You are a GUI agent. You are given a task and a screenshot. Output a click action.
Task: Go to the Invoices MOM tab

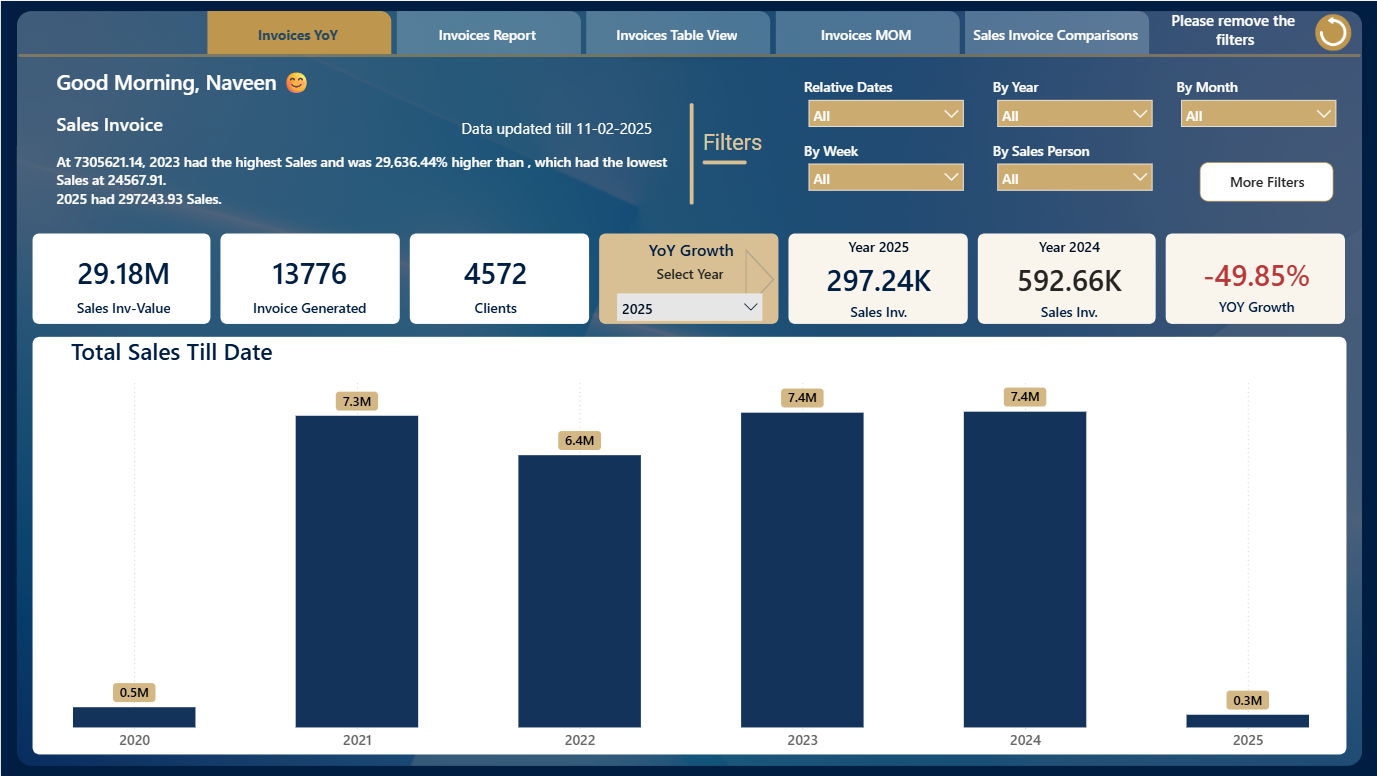866,34
